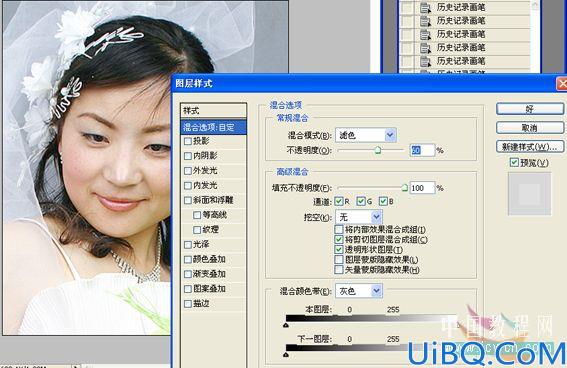The height and width of the screenshot is (368, 567).
Task: Click the 不透明度 opacity slider handle
Action: pos(378,150)
